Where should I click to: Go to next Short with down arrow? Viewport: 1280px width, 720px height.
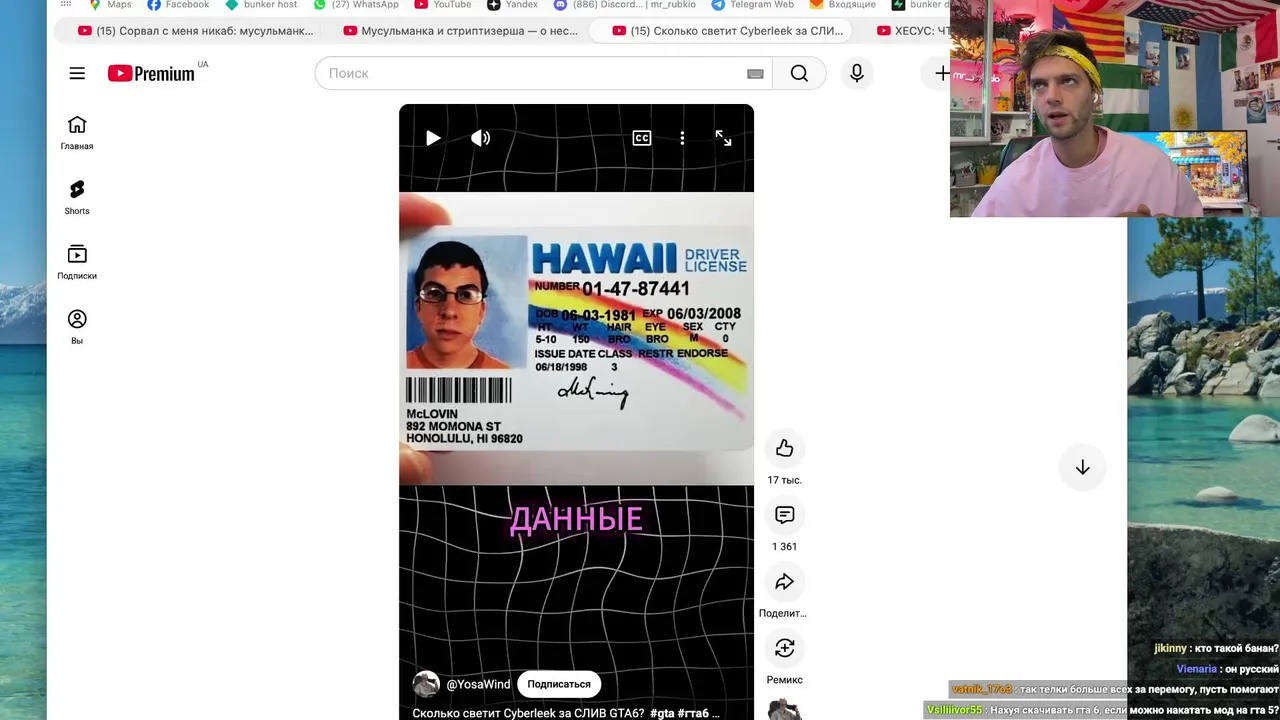(1082, 467)
